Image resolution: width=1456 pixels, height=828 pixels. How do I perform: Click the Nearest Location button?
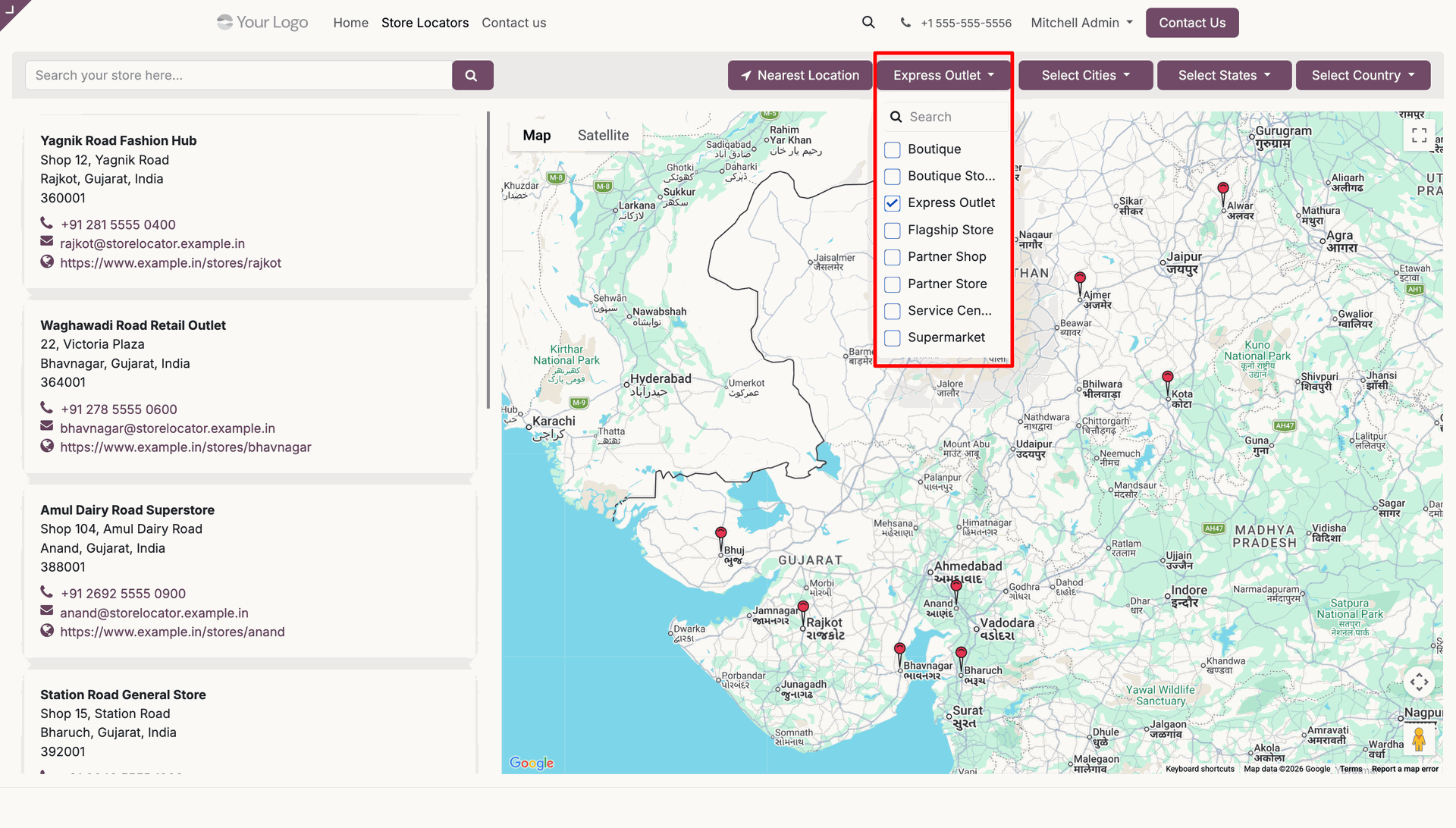coord(800,75)
